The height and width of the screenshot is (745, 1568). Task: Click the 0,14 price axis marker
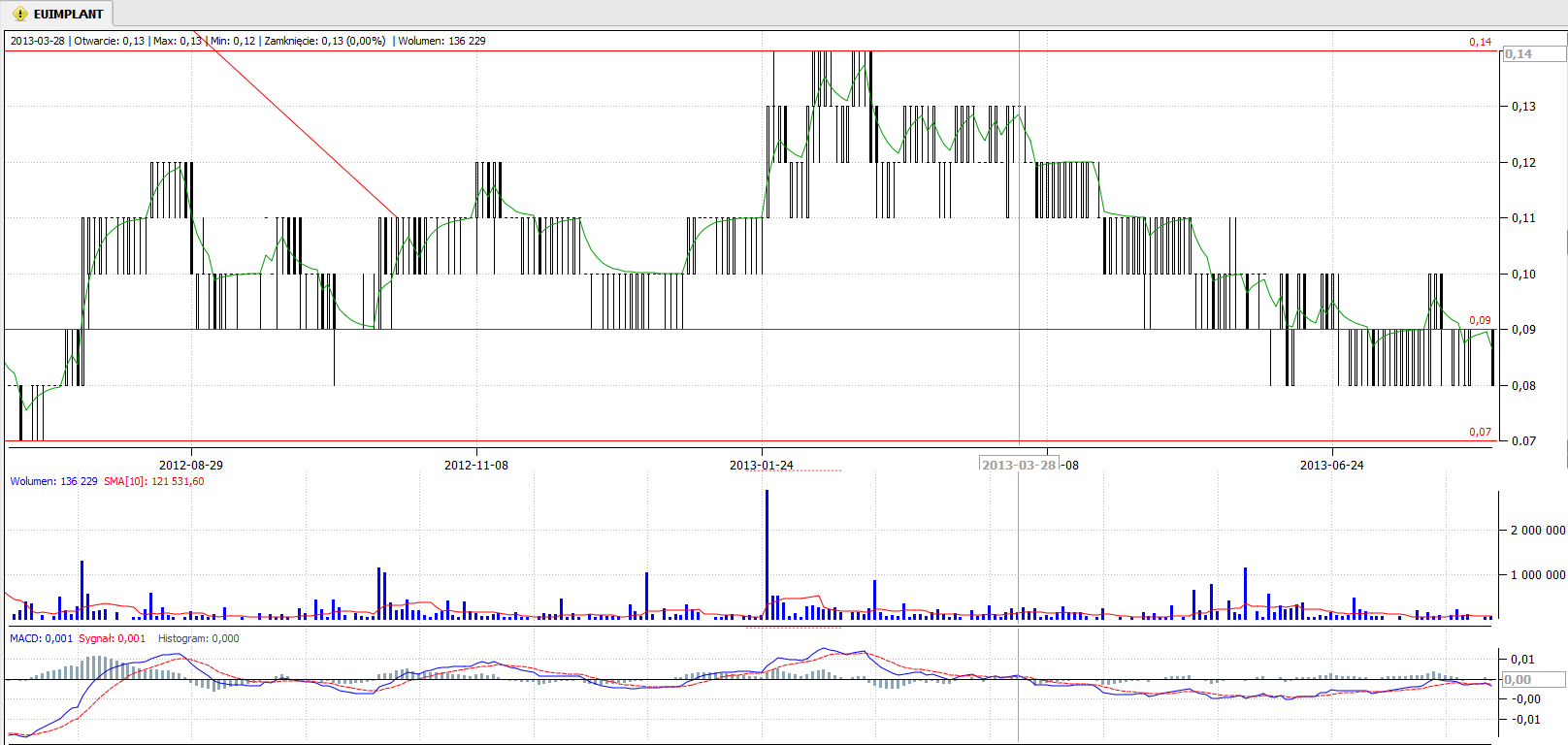pyautogui.click(x=1533, y=54)
